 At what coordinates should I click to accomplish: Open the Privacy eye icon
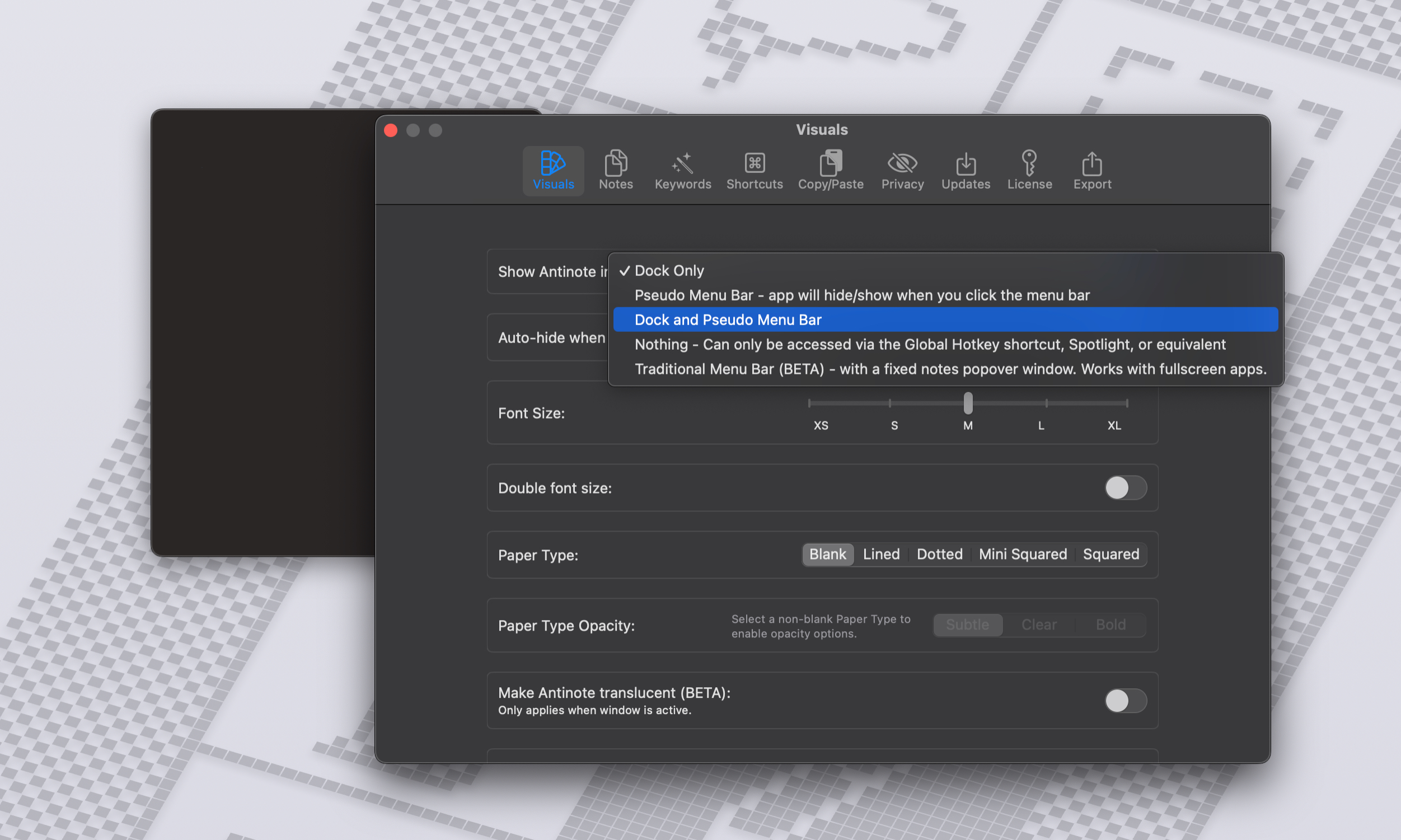pos(901,164)
